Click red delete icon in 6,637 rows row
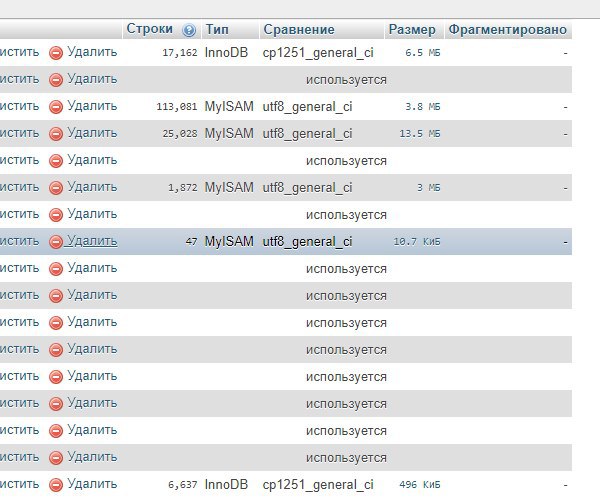The height and width of the screenshot is (498, 600). 56,485
